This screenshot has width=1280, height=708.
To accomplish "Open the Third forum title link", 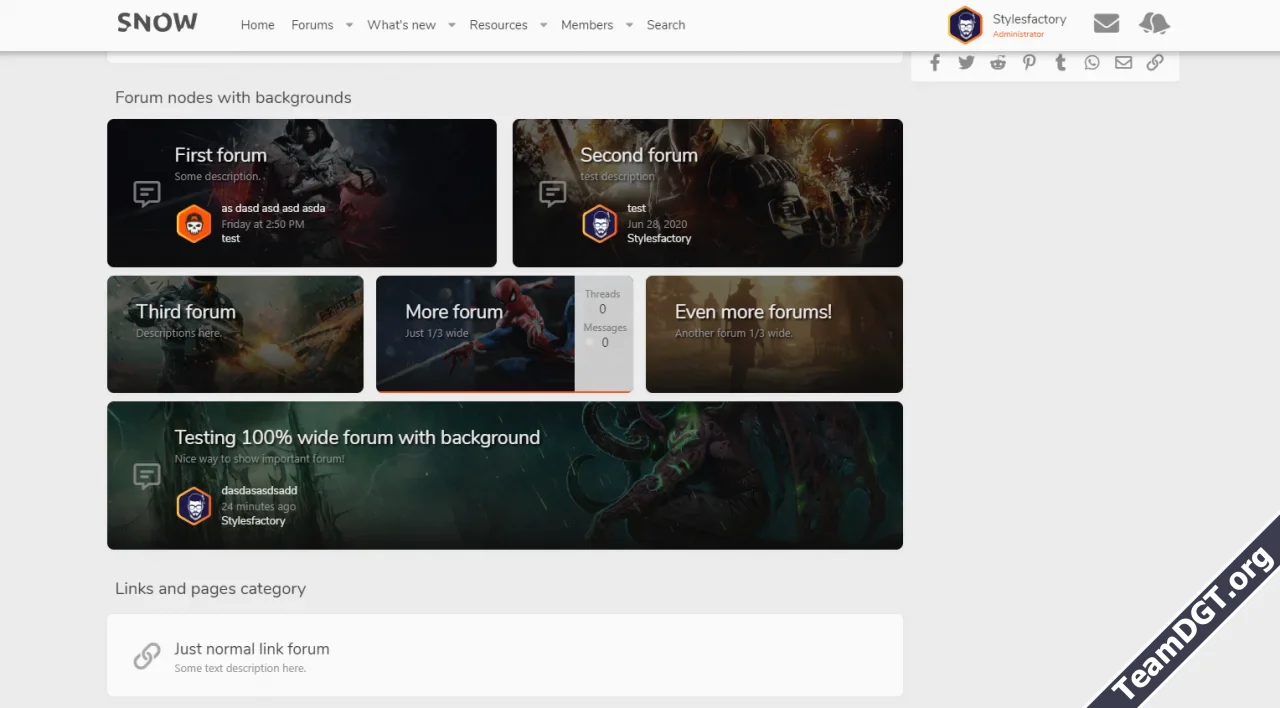I will pos(186,312).
